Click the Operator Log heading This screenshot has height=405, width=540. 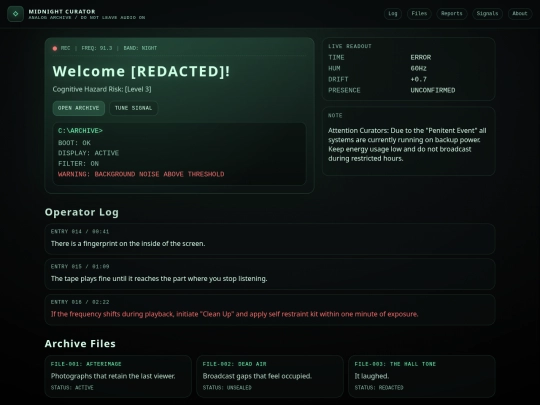click(x=82, y=212)
